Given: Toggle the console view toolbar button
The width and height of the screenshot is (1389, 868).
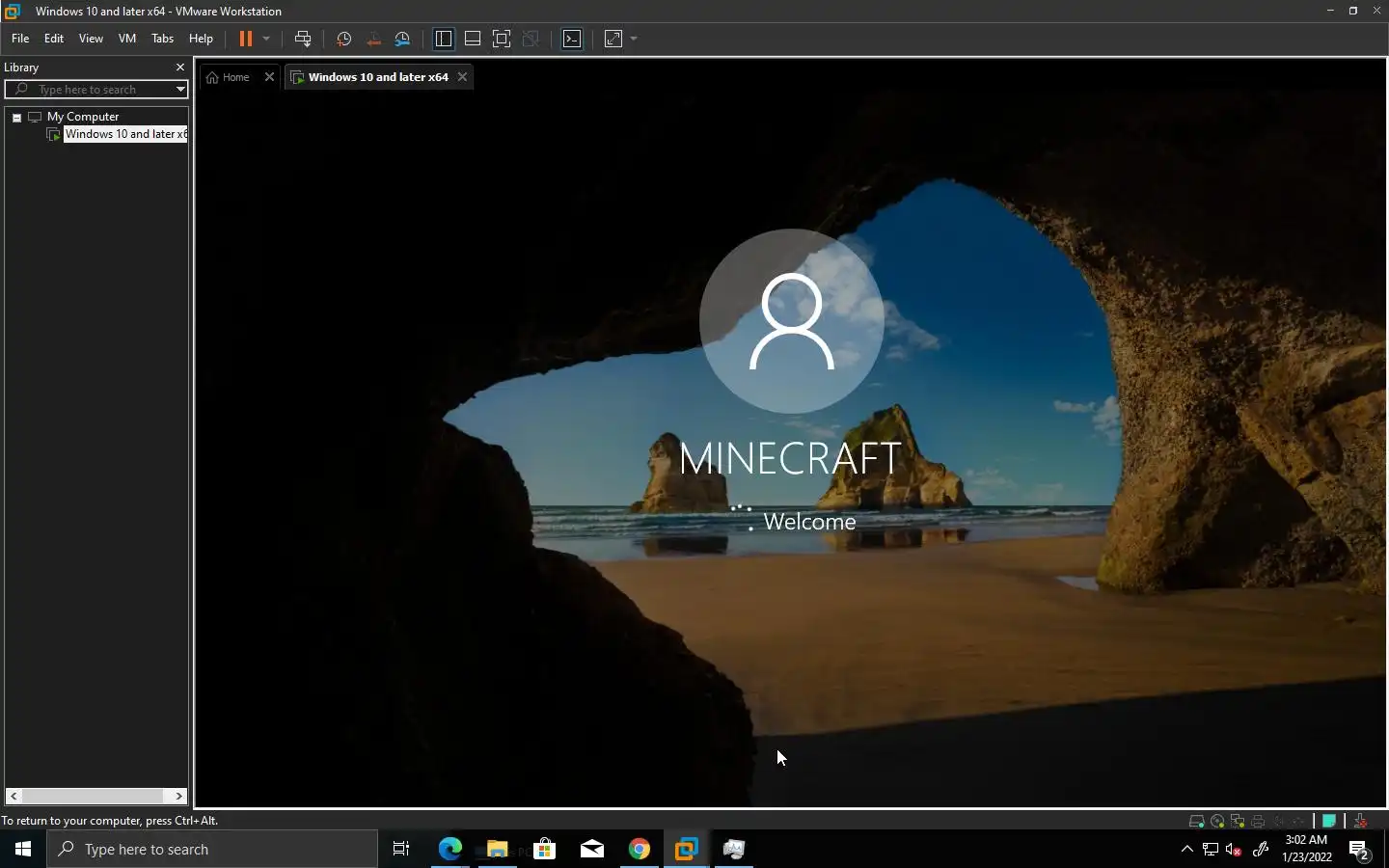Looking at the screenshot, I should coord(572,39).
